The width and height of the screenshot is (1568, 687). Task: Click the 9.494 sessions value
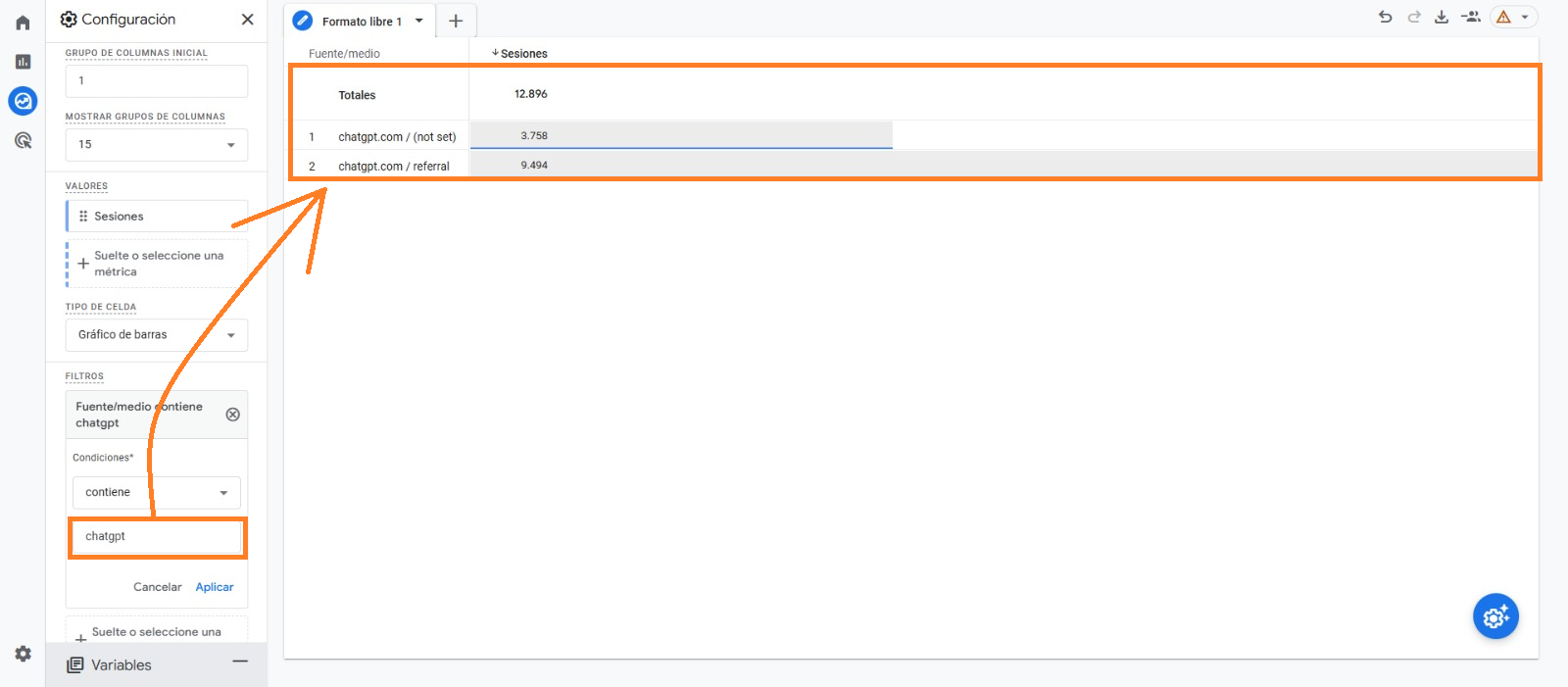(x=534, y=166)
